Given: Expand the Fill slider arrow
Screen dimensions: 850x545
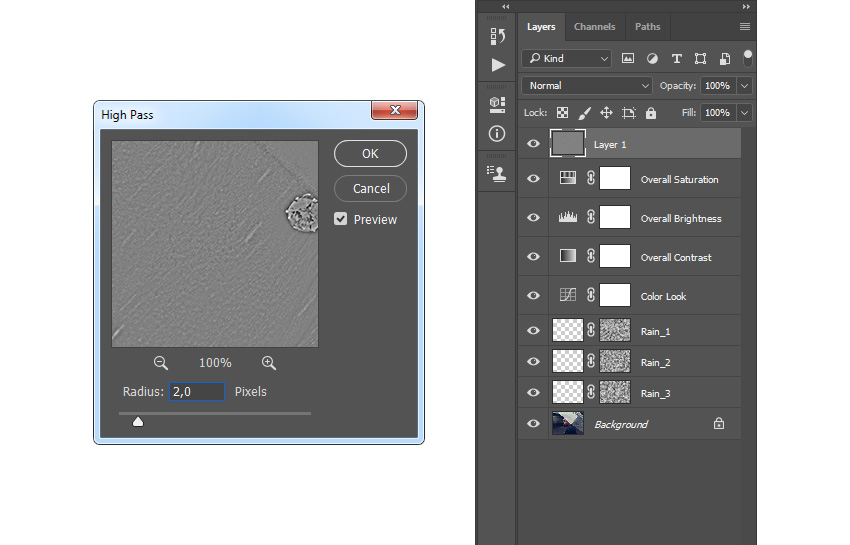Looking at the screenshot, I should 745,113.
